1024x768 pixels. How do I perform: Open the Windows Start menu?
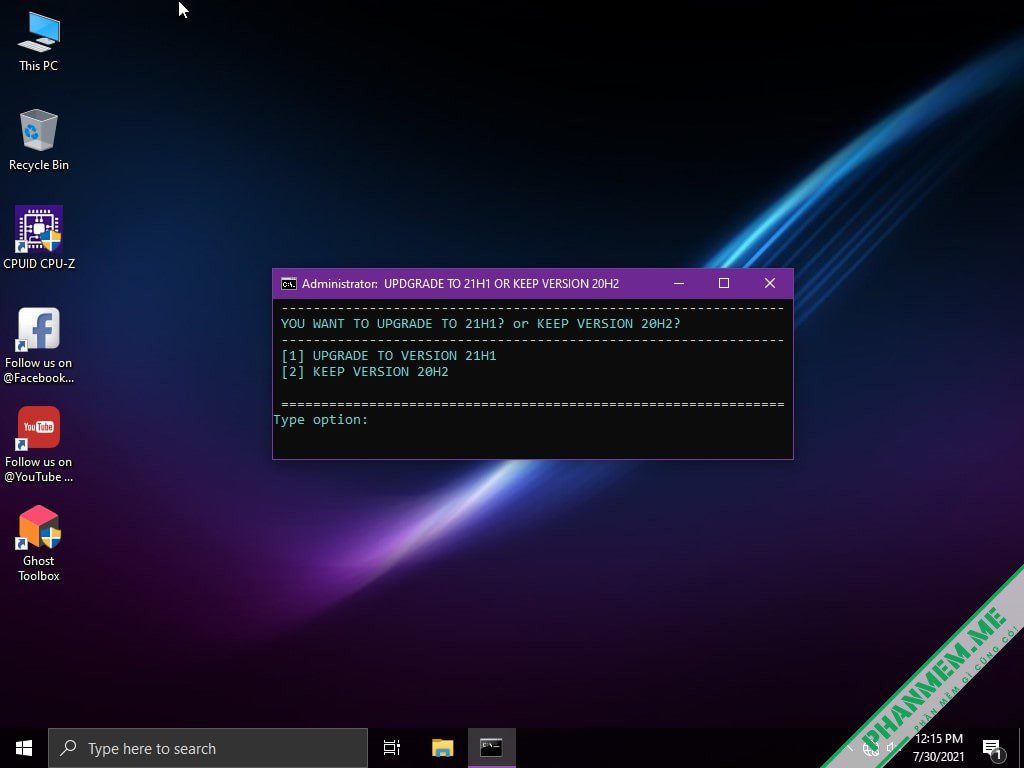coord(24,748)
